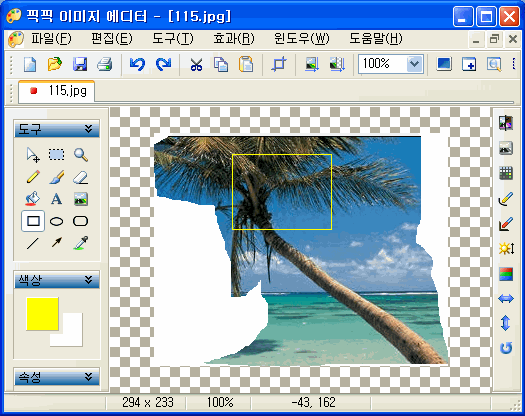The height and width of the screenshot is (416, 525).
Task: Collapse the 도구 panel
Action: (88, 129)
